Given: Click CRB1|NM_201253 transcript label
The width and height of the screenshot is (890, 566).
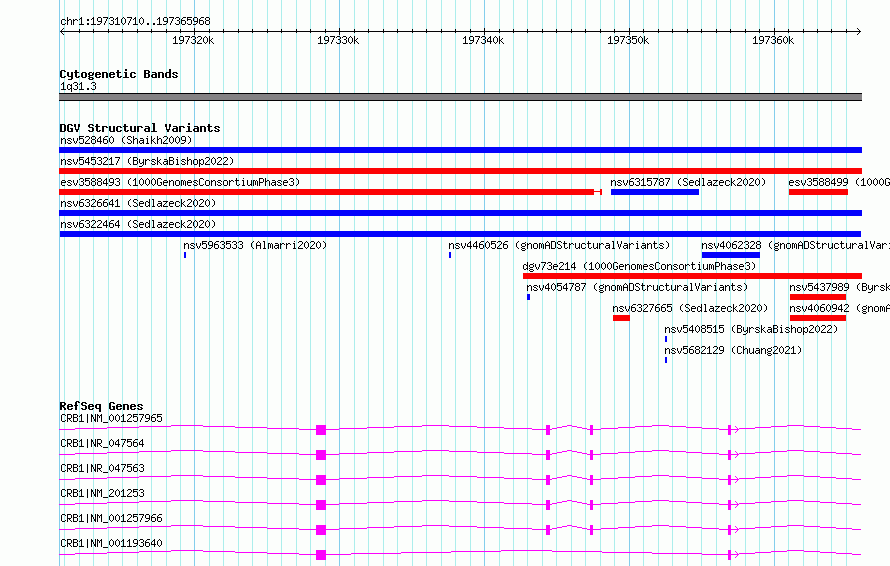Looking at the screenshot, I should (x=102, y=493).
